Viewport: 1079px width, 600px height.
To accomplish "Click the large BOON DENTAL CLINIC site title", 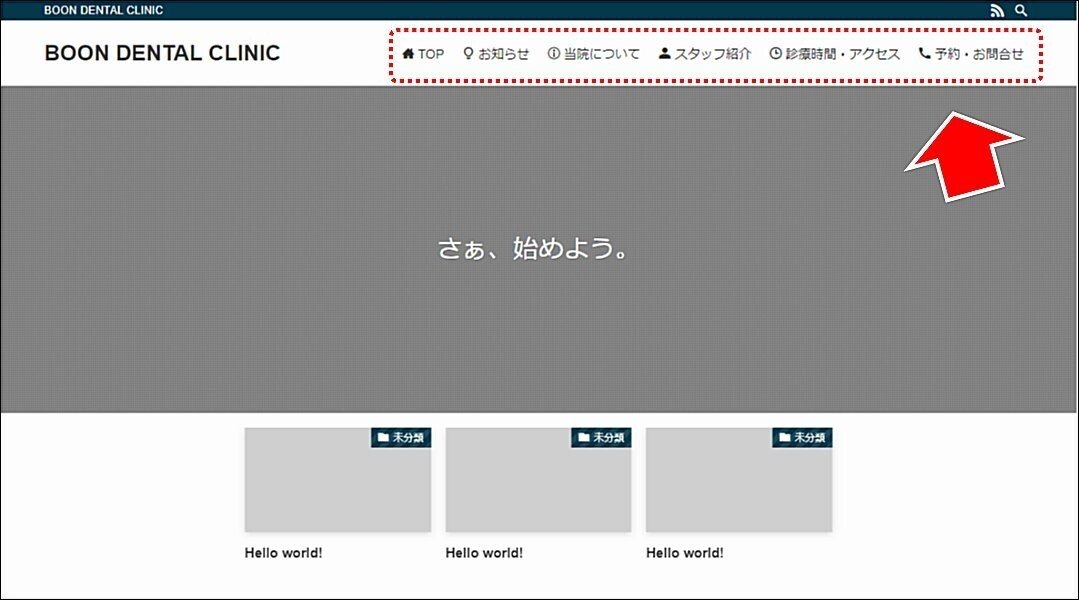I will 162,53.
